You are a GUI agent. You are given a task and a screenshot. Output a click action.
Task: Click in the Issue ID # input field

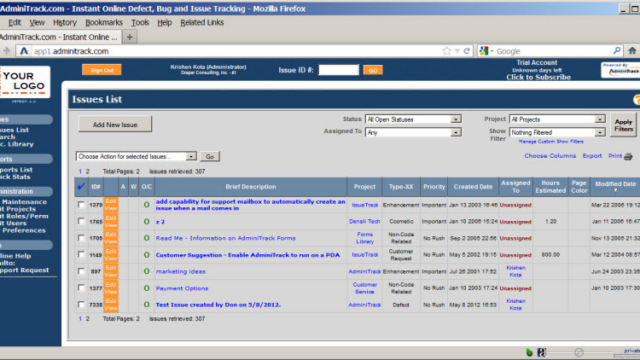click(338, 70)
